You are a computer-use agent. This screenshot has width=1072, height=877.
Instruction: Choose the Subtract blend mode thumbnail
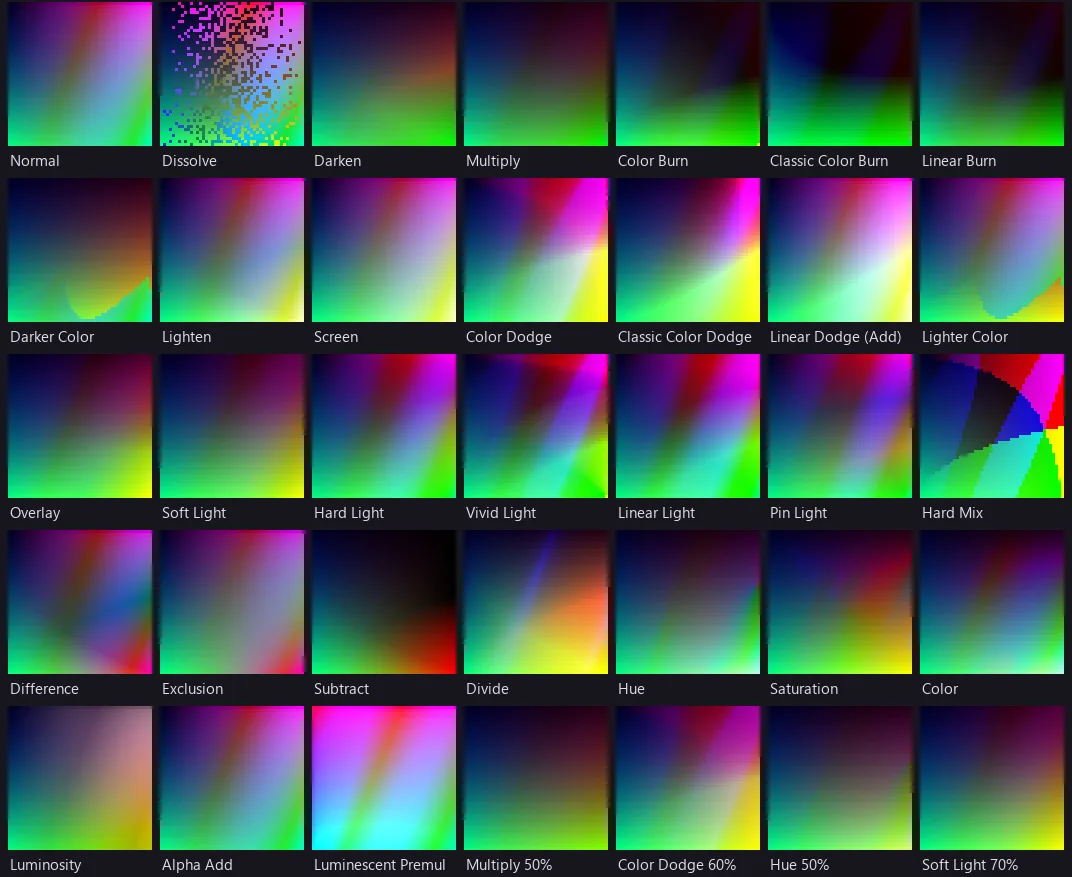point(384,602)
